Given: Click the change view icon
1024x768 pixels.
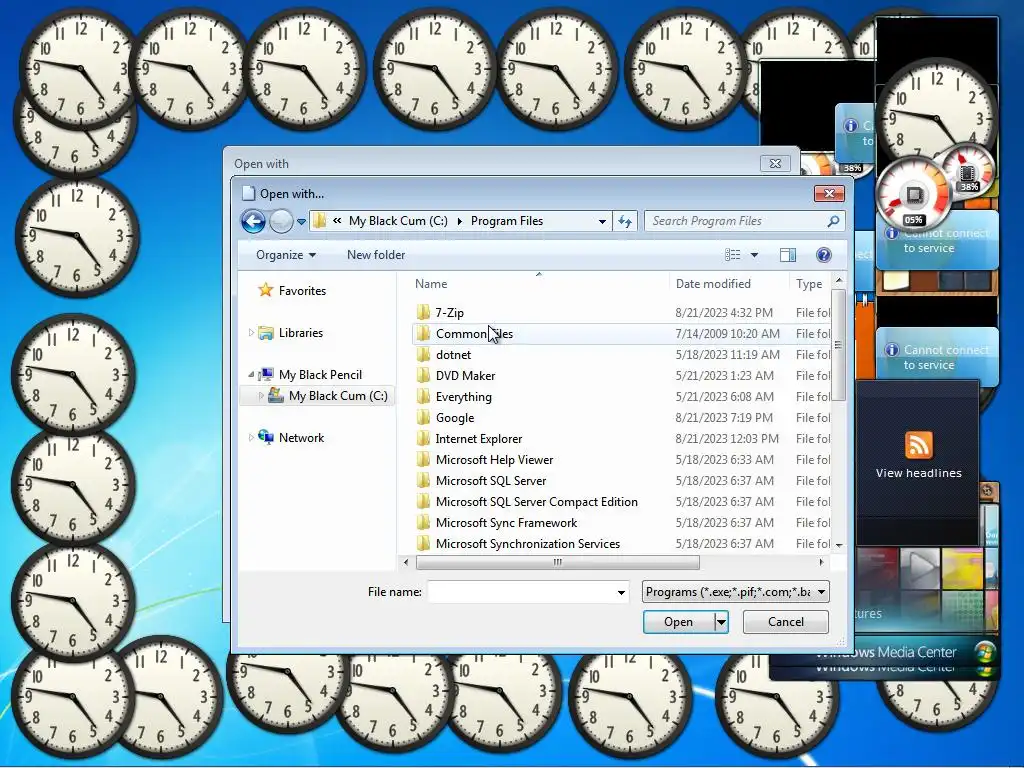Looking at the screenshot, I should coord(732,255).
